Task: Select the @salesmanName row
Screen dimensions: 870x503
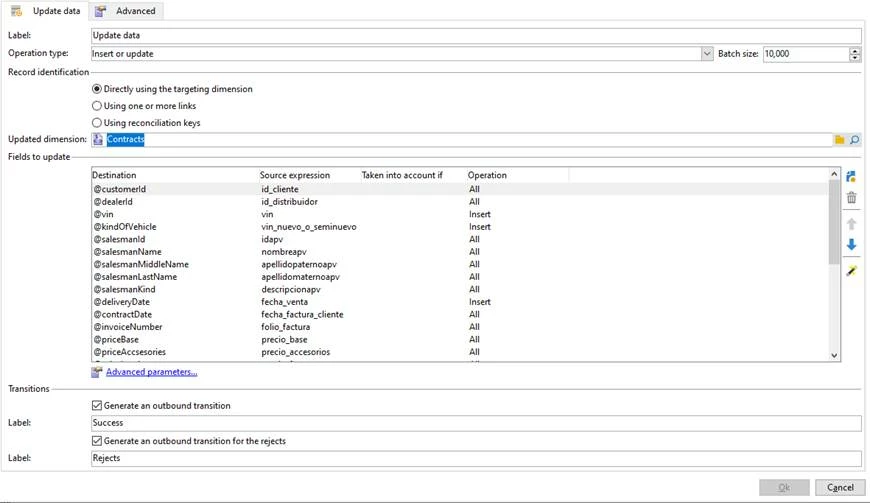Action: pos(460,252)
